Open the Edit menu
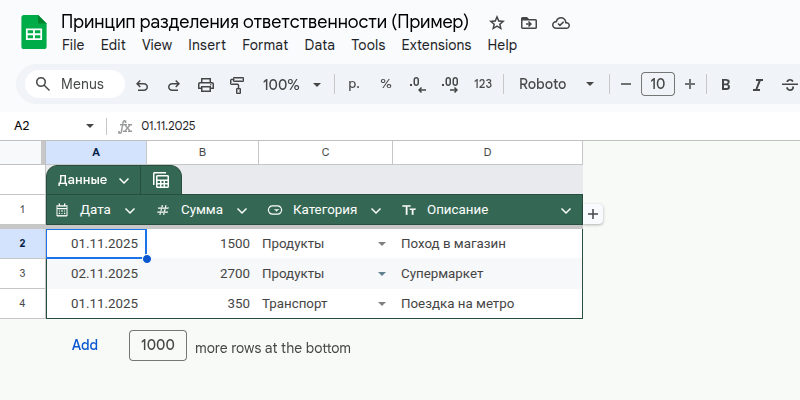 [113, 45]
